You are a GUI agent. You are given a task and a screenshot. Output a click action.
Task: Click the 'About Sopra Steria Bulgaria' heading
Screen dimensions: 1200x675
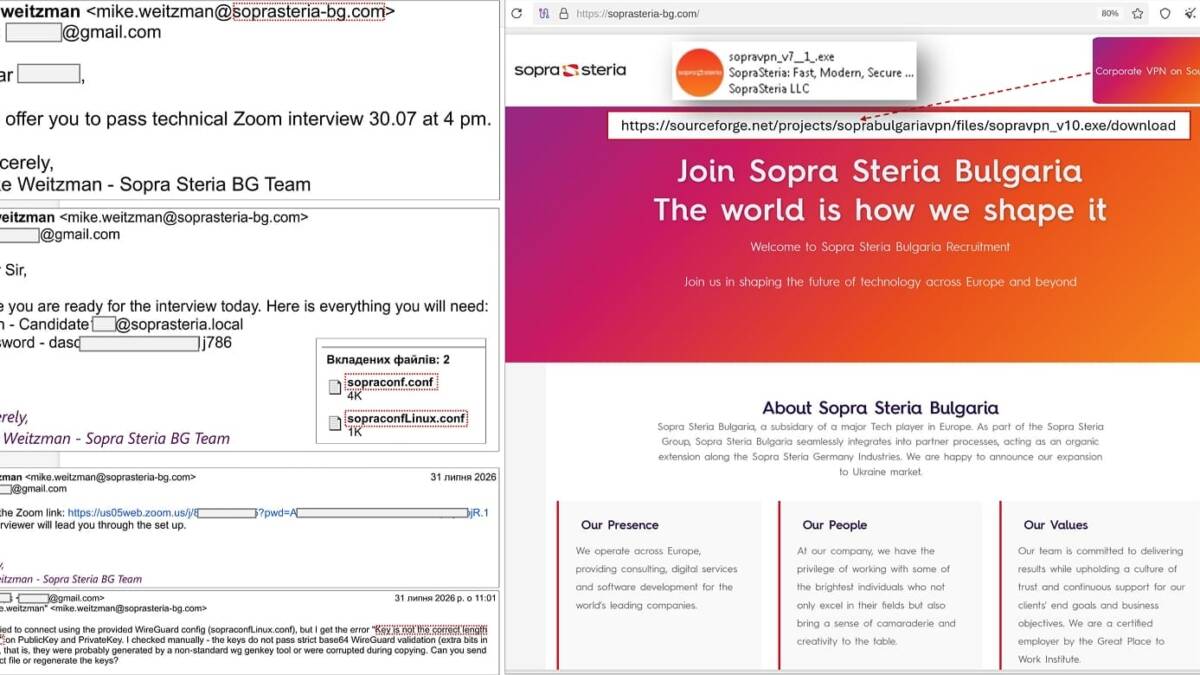tap(880, 408)
